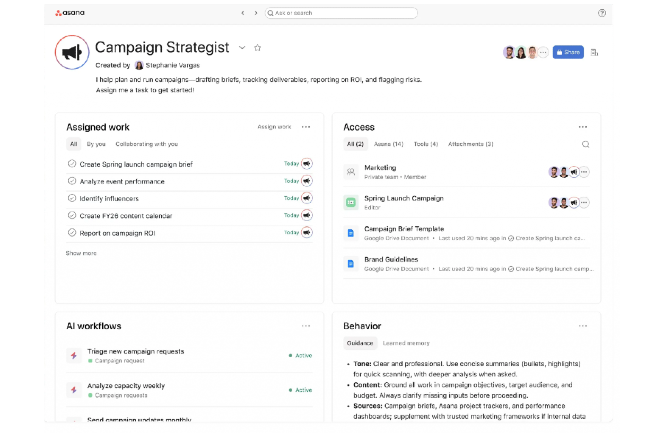Open the Behavior panel more options menu
This screenshot has height=433, width=650.
point(583,326)
